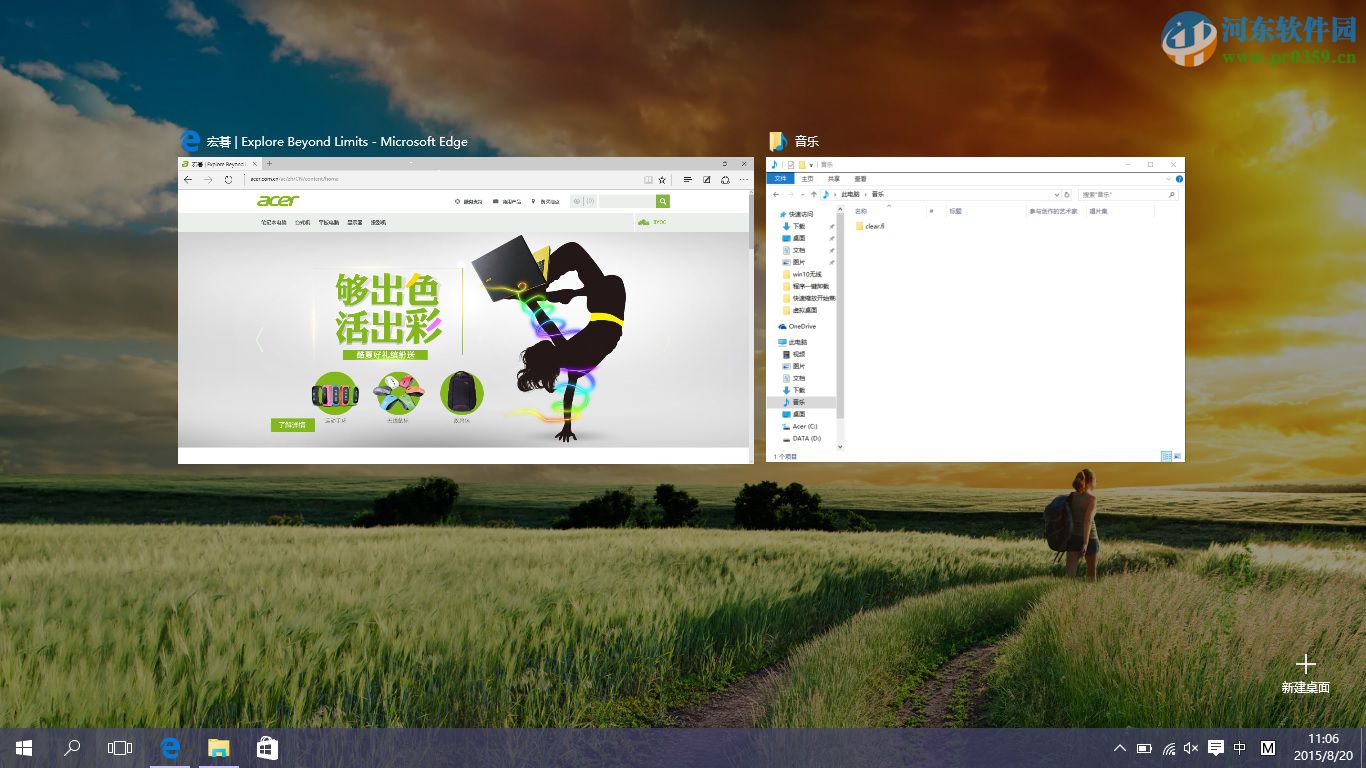Add the acer page to favorites
The height and width of the screenshot is (768, 1366).
point(663,180)
